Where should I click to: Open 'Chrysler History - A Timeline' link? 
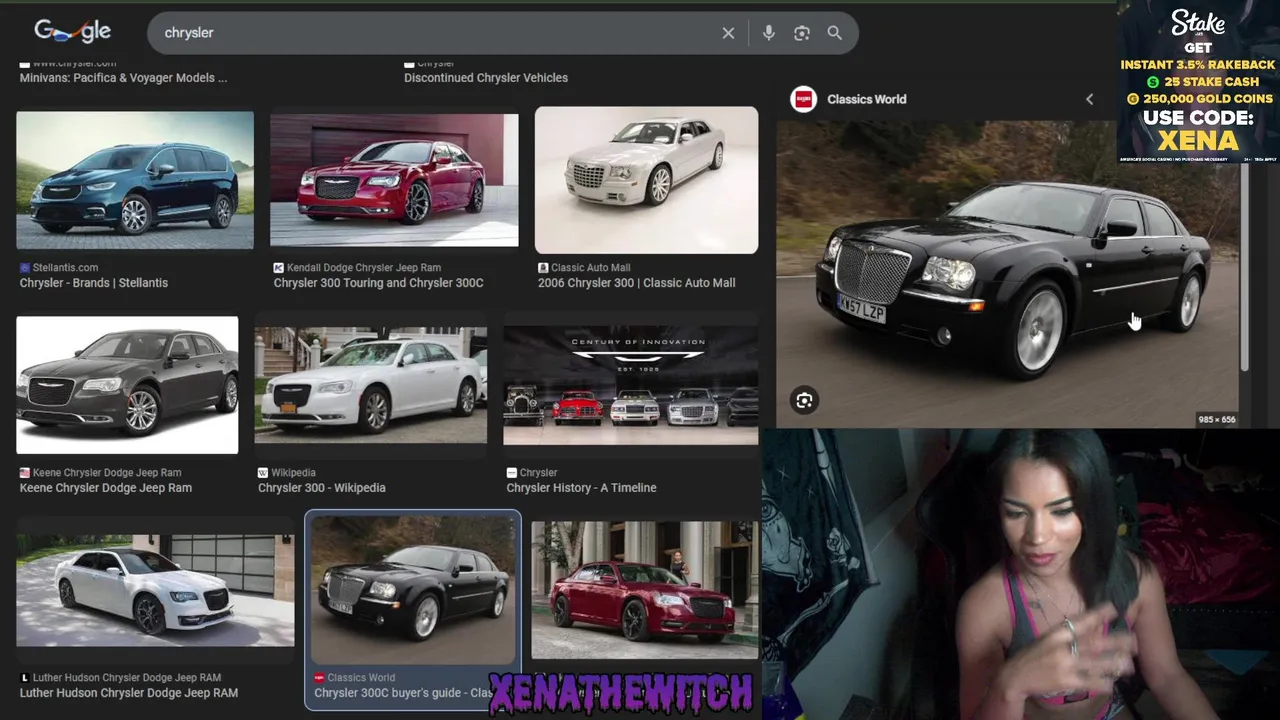[581, 488]
